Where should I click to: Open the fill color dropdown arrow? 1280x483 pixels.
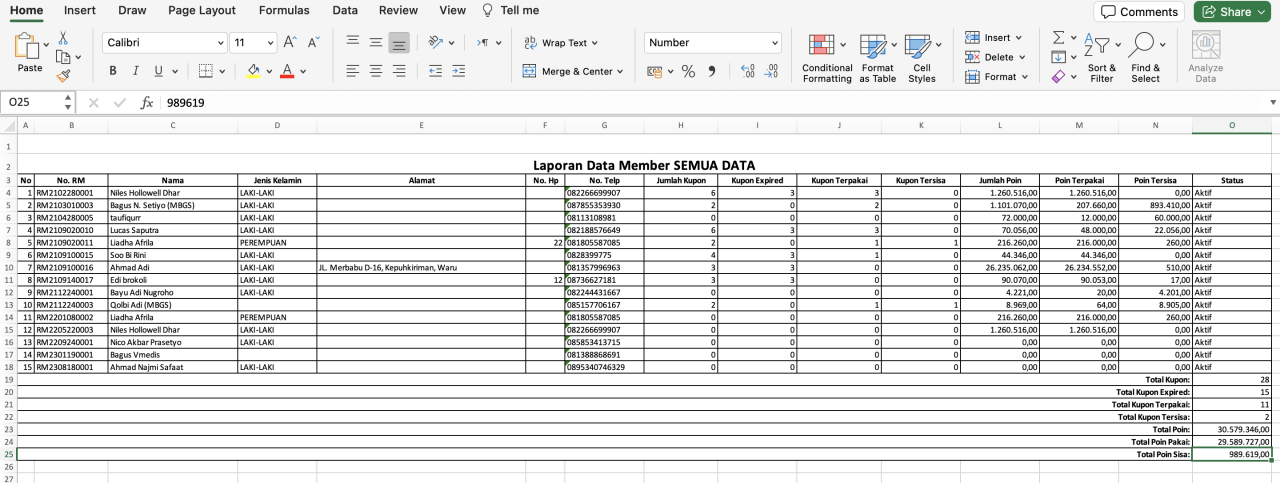coord(269,72)
